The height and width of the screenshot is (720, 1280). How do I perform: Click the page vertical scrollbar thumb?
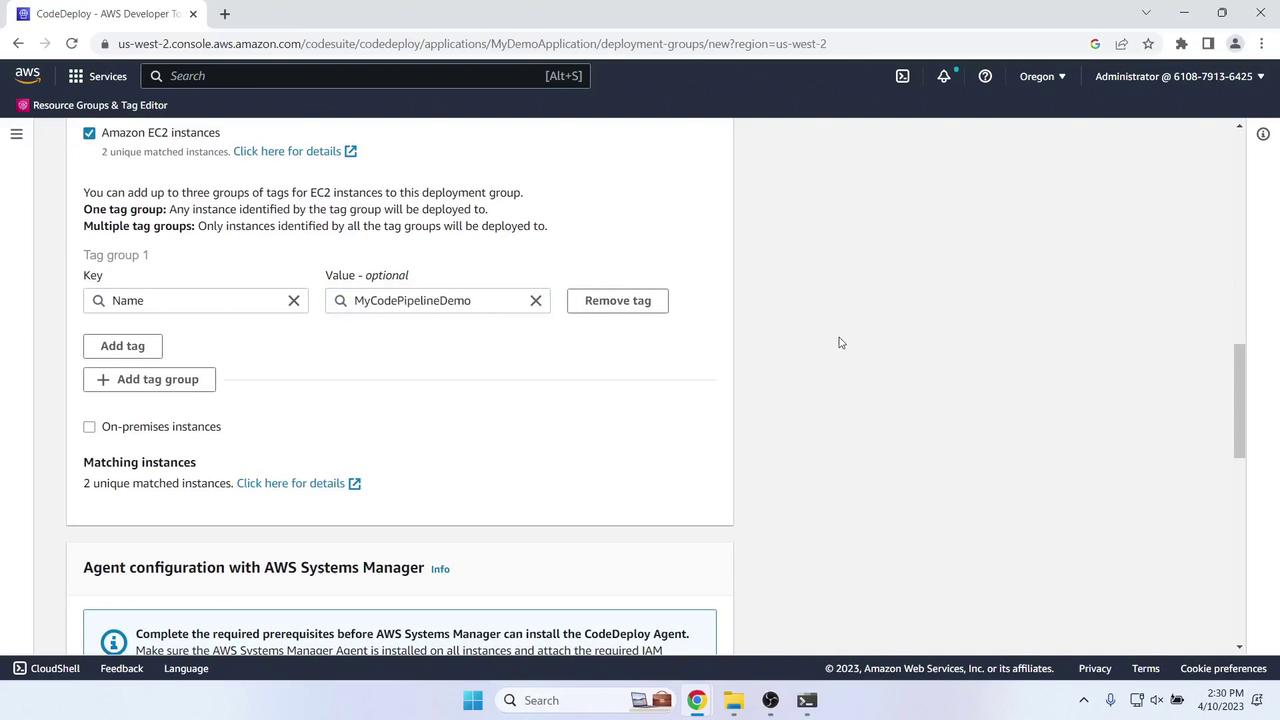pyautogui.click(x=1240, y=401)
